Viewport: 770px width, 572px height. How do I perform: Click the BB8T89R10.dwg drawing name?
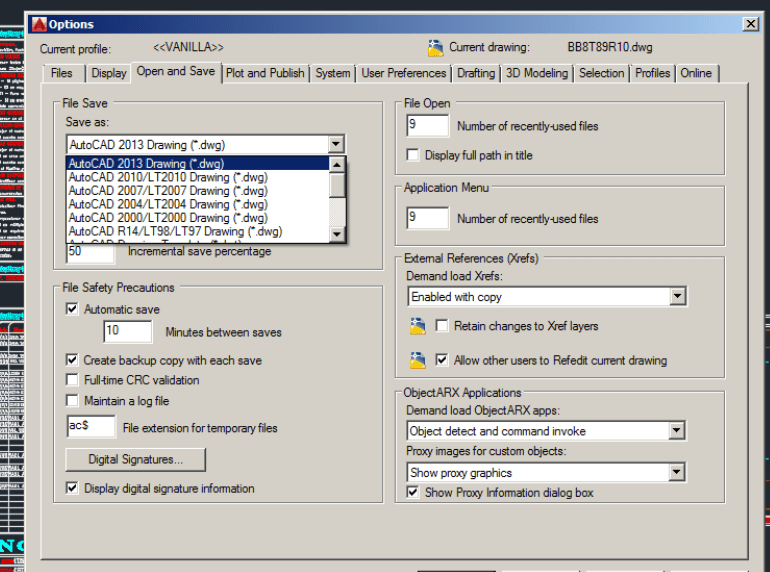610,47
